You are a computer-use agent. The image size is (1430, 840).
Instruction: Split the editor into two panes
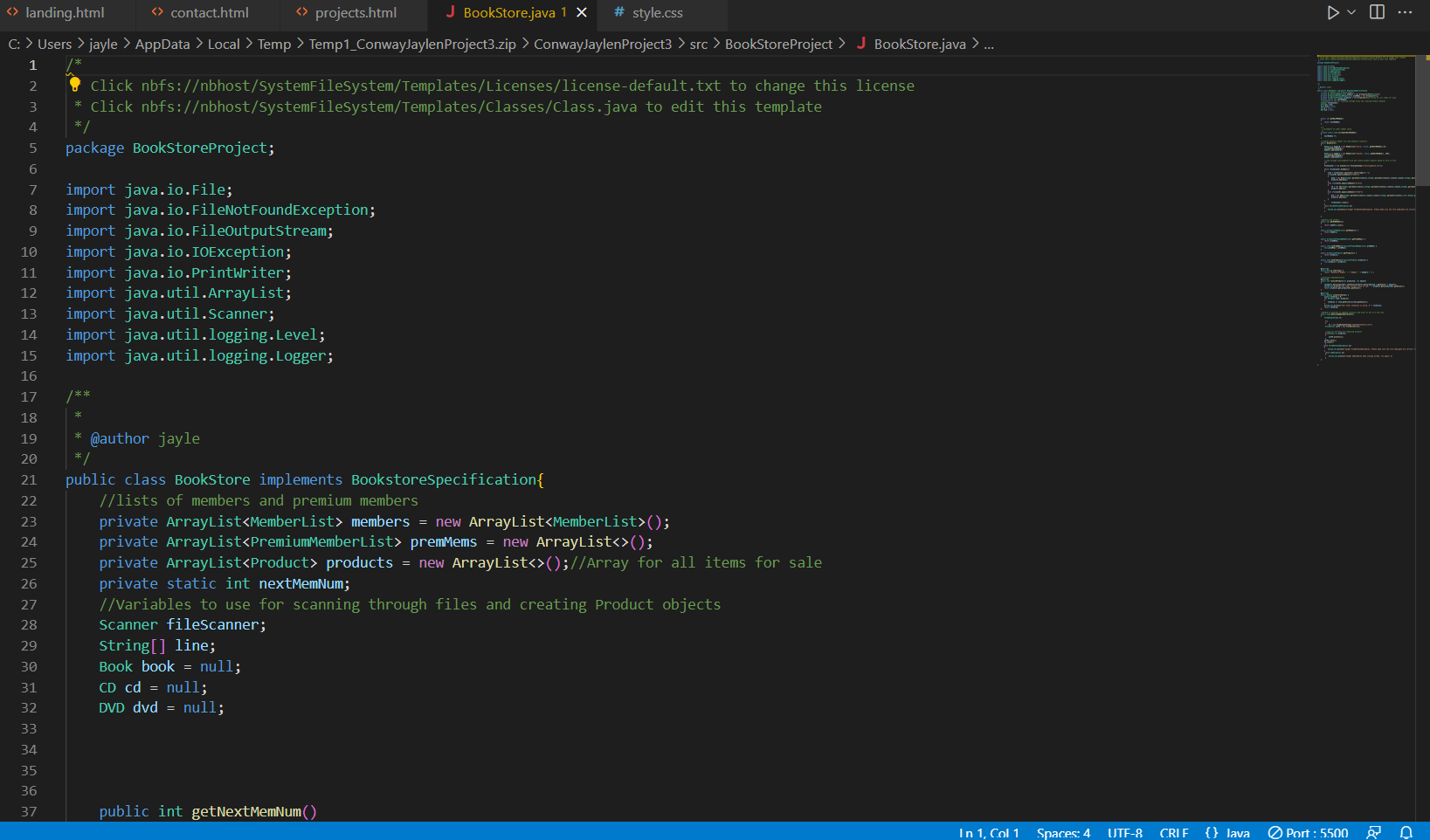1377,12
